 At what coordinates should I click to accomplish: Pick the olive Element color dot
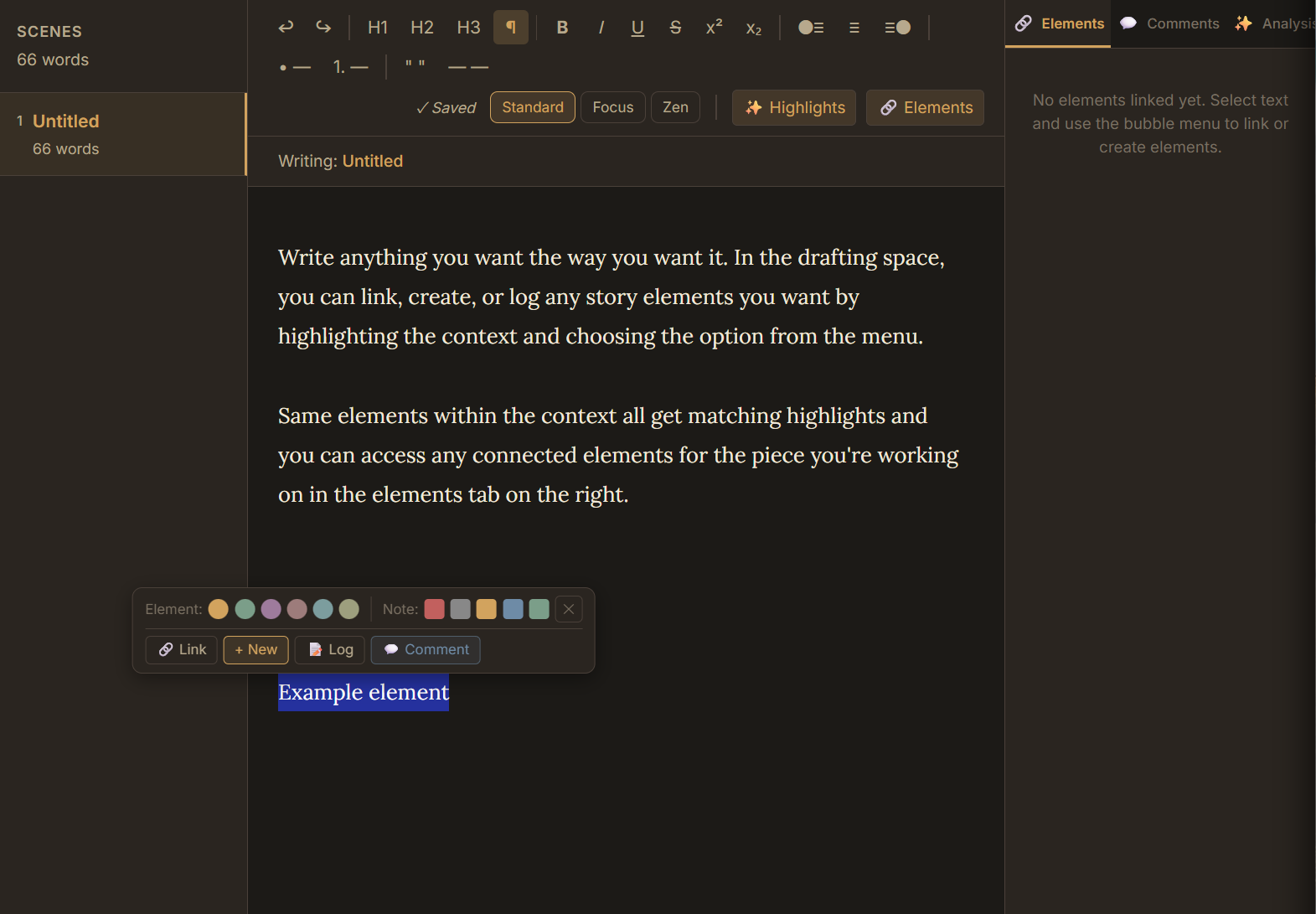tap(349, 609)
